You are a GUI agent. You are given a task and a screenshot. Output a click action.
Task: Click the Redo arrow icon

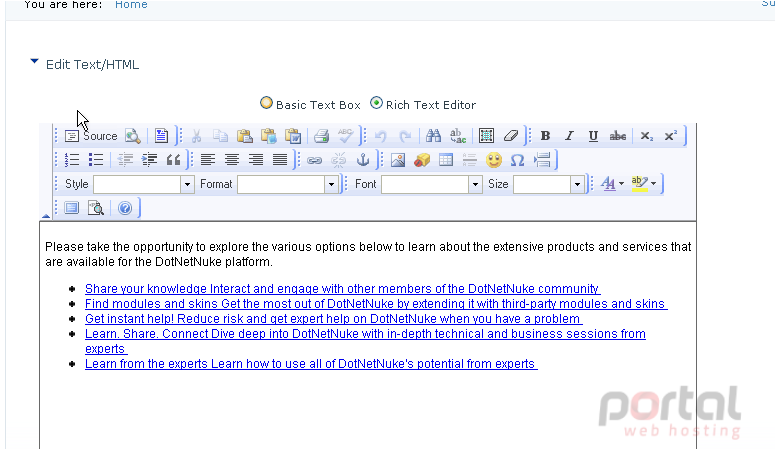(405, 136)
